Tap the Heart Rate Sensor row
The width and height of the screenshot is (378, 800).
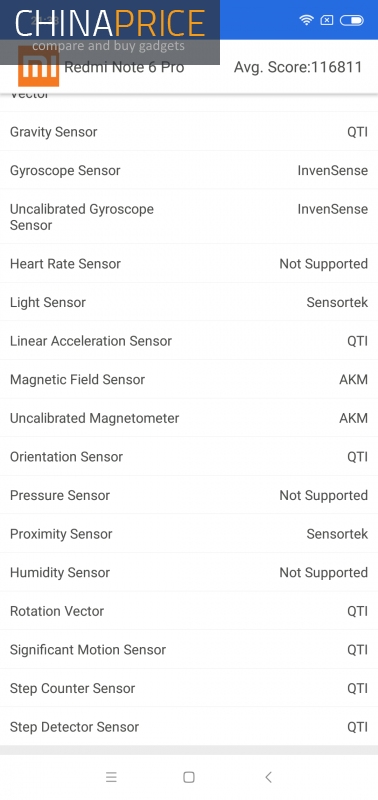(189, 263)
